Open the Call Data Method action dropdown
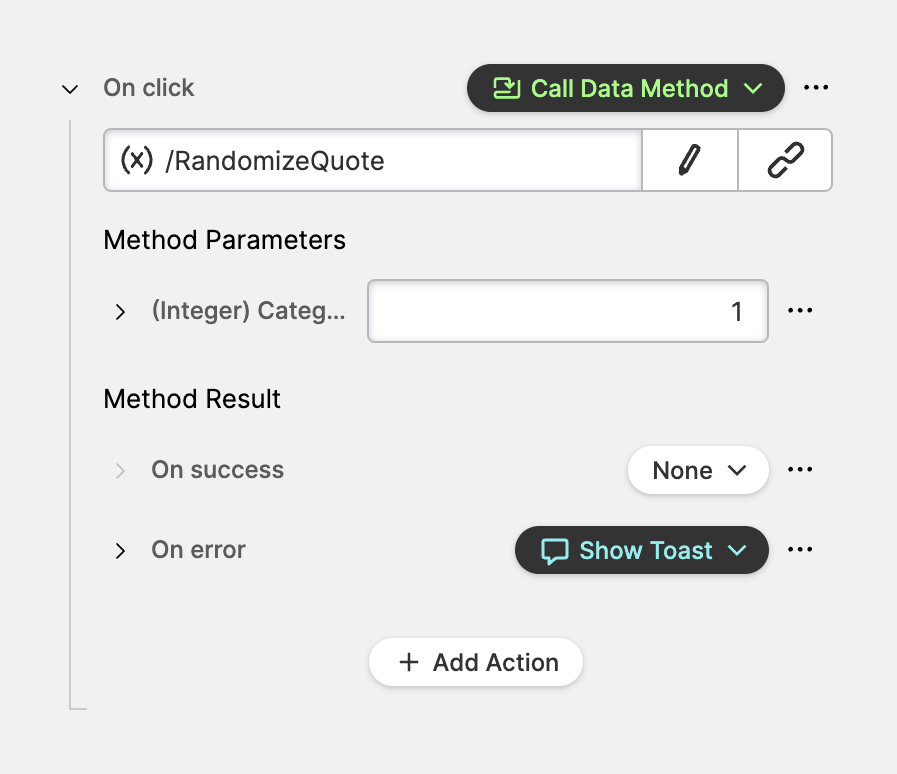Screen dimensions: 897x774 click(x=626, y=88)
